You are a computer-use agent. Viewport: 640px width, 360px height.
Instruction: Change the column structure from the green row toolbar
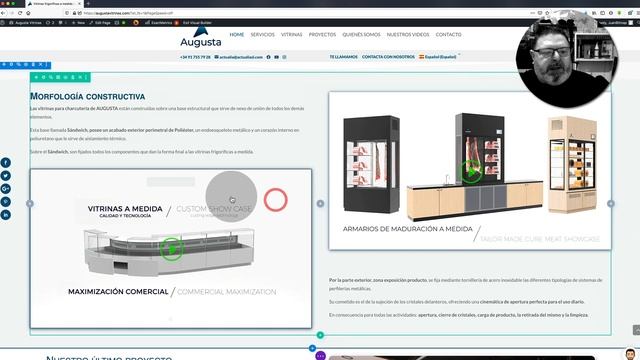(58, 77)
